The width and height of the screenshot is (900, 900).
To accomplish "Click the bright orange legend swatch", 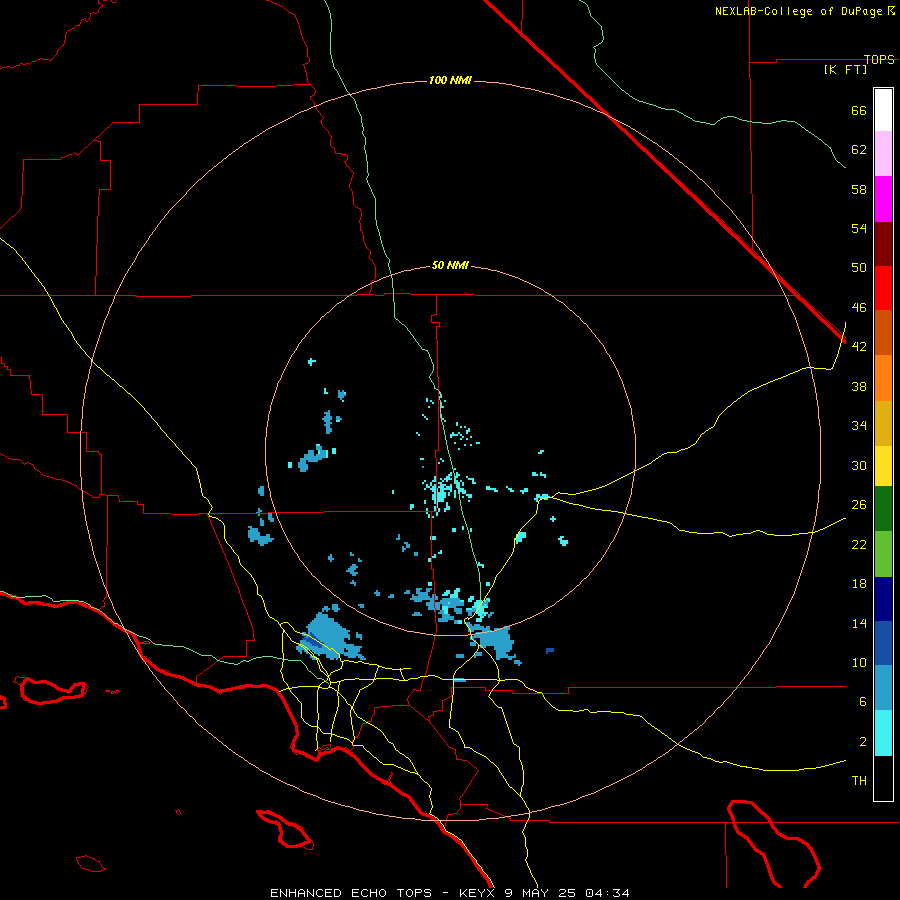I will click(883, 378).
